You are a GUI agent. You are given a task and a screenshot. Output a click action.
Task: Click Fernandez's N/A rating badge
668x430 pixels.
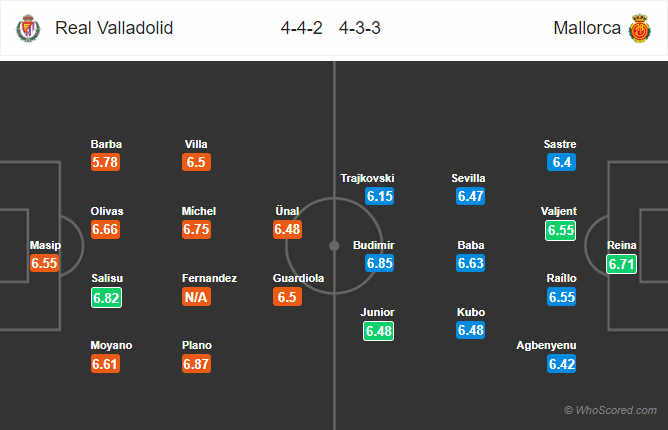coord(198,298)
